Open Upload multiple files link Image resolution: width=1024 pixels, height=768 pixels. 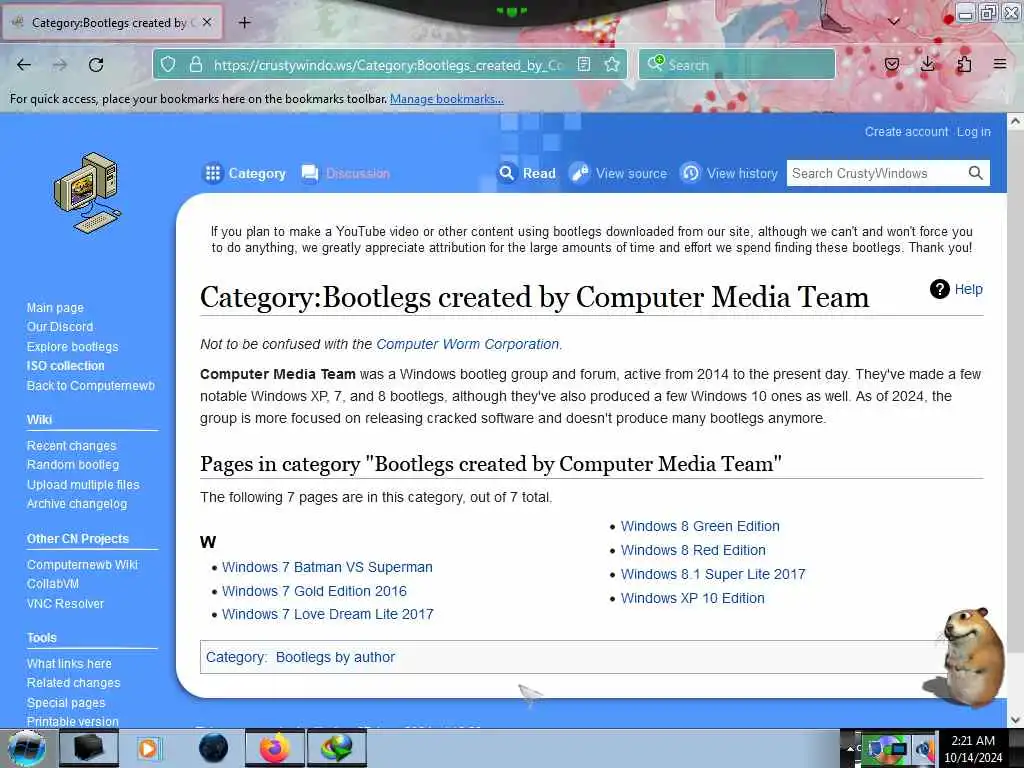(x=83, y=485)
